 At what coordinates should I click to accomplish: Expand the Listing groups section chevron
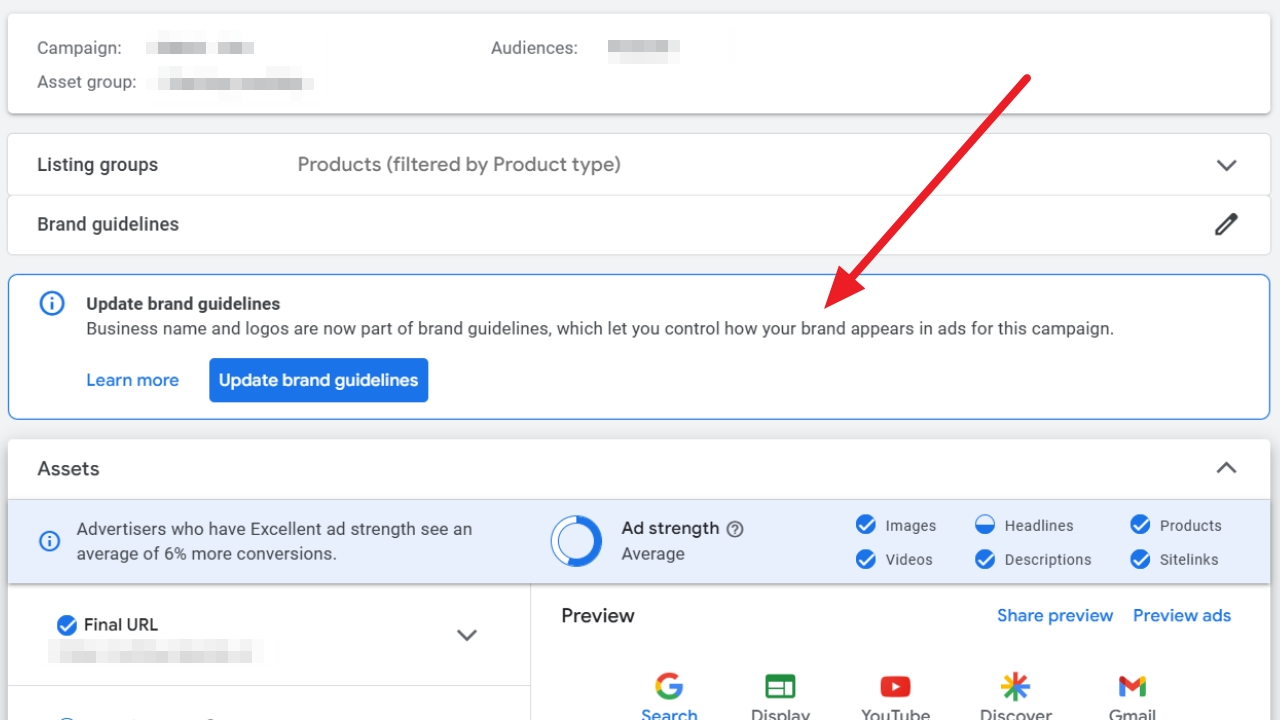(x=1226, y=165)
